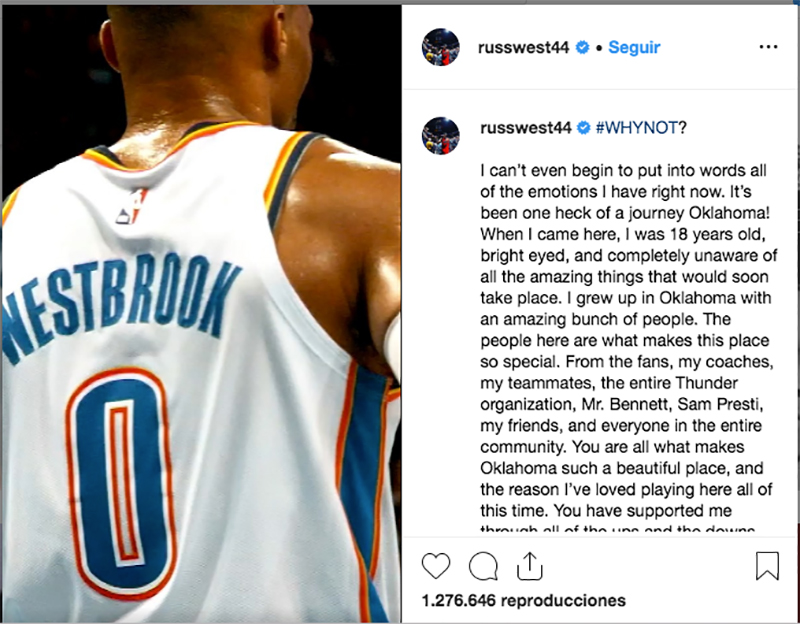This screenshot has width=800, height=624.
Task: Click the verified badge next to caption username
Action: 584,128
